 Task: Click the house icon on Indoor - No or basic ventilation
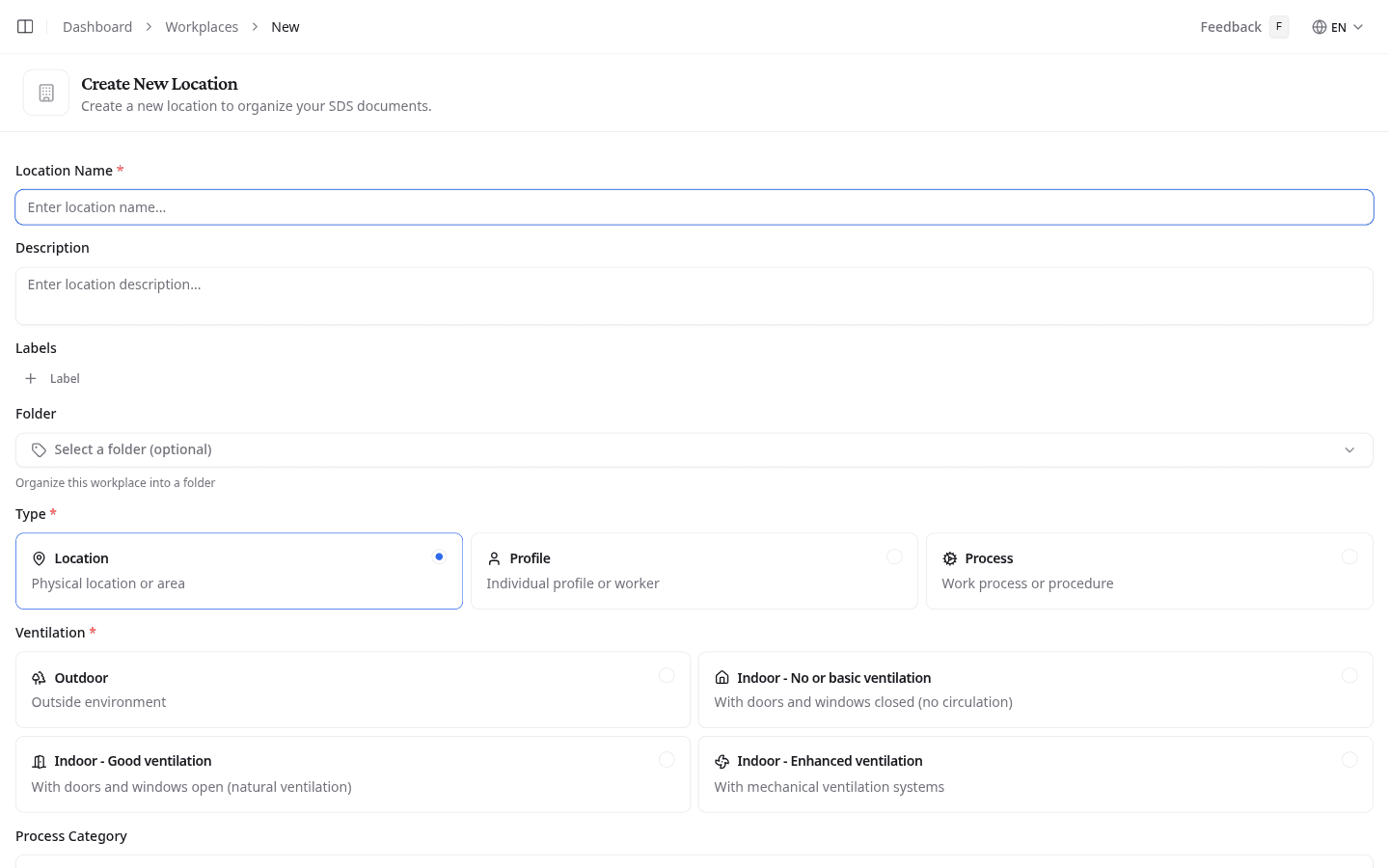[x=722, y=677]
